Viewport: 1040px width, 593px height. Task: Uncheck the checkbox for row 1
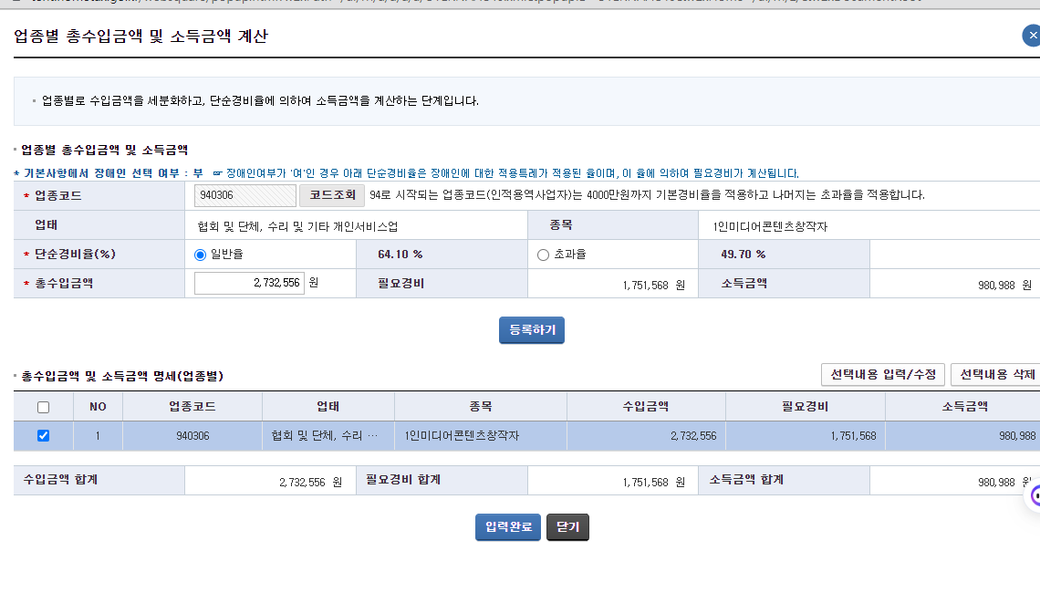[43, 436]
